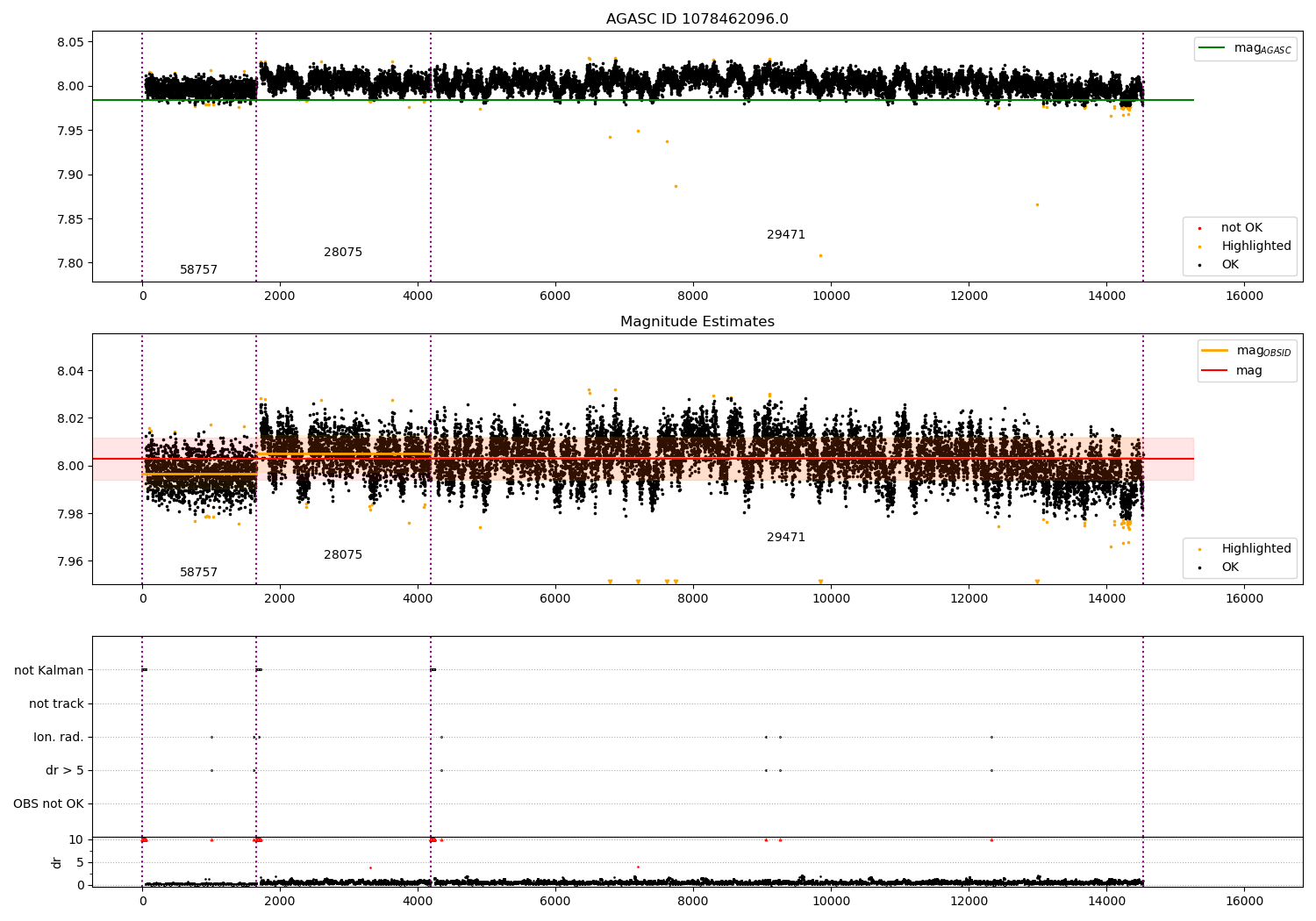1316x921 pixels.
Task: Click the orange mag OBSID legend line swatch
Action: 1214,351
